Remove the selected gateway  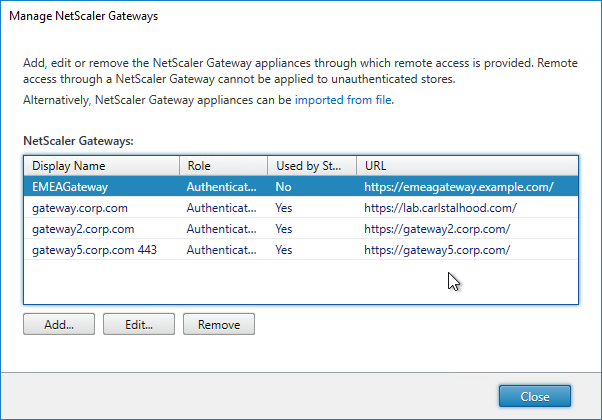point(219,324)
